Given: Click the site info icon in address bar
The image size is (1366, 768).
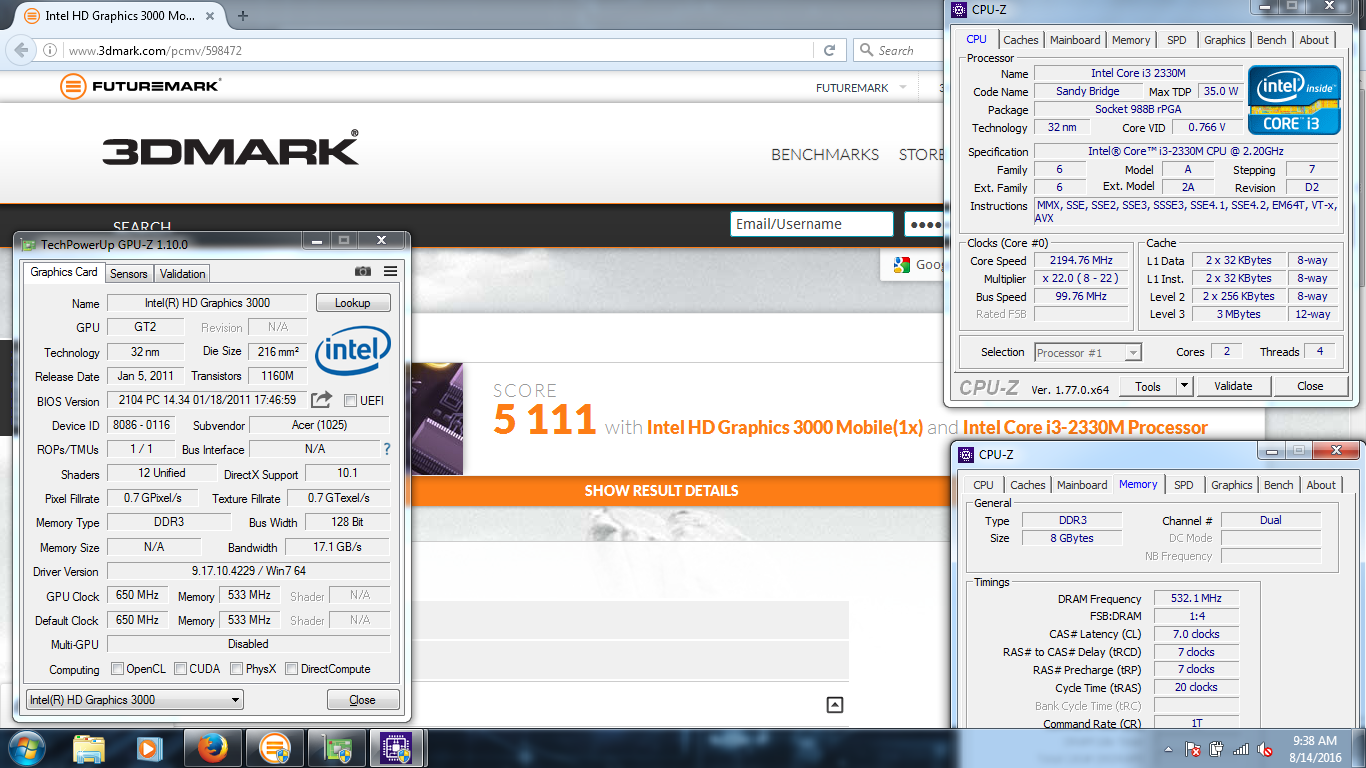Looking at the screenshot, I should (51, 50).
